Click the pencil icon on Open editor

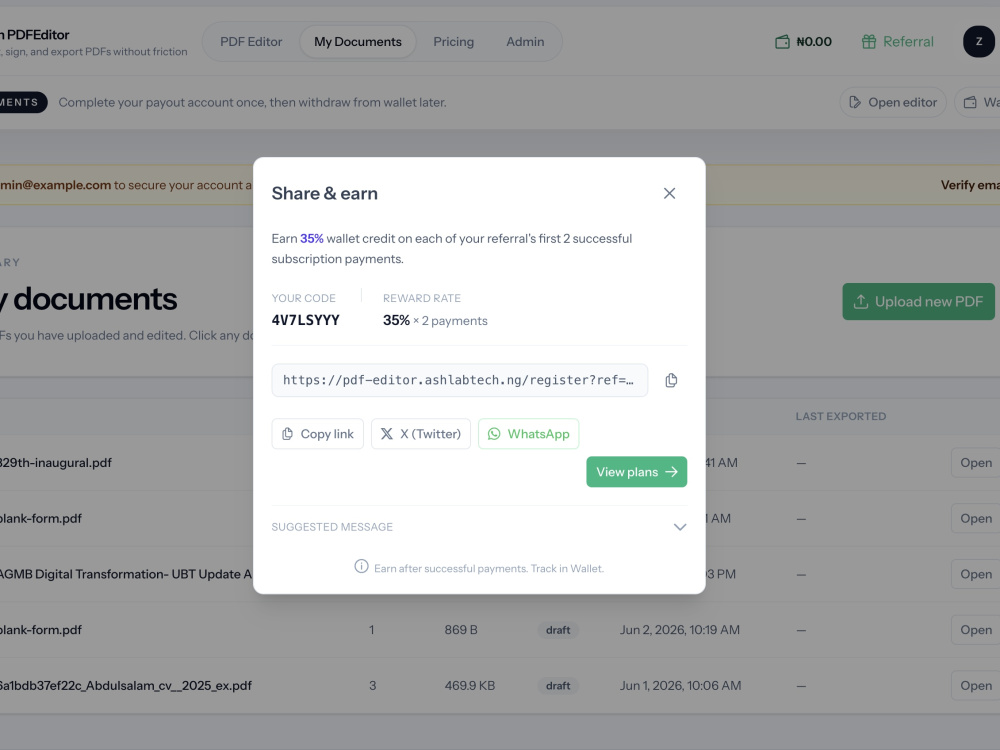[855, 102]
